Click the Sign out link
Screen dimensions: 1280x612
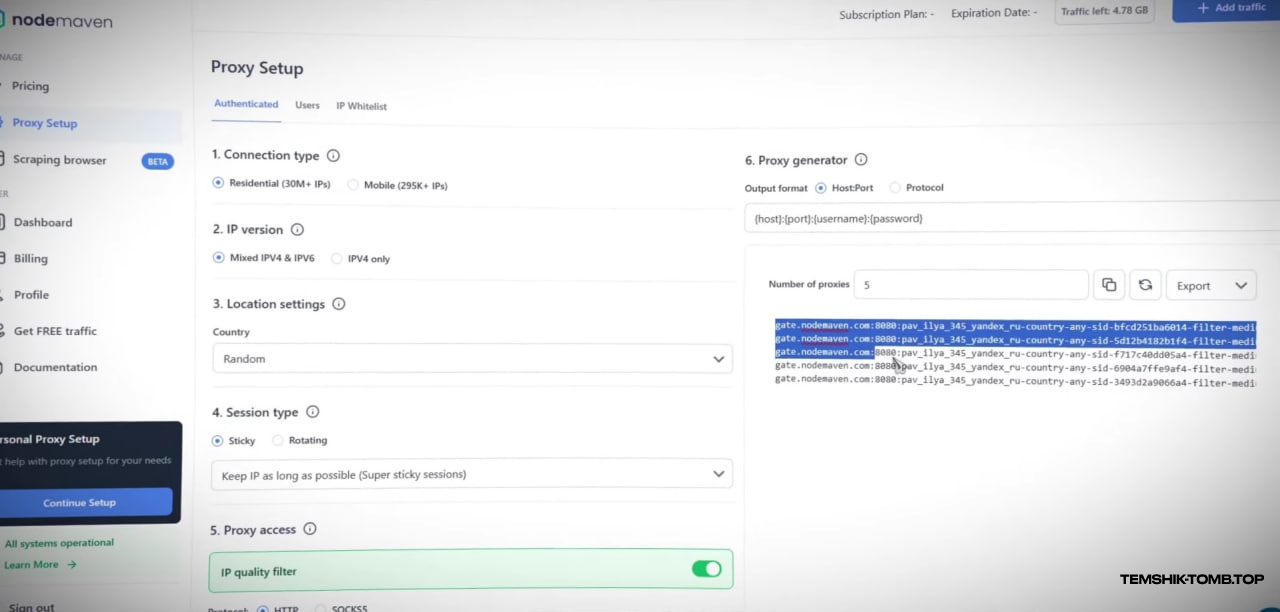tap(30, 606)
